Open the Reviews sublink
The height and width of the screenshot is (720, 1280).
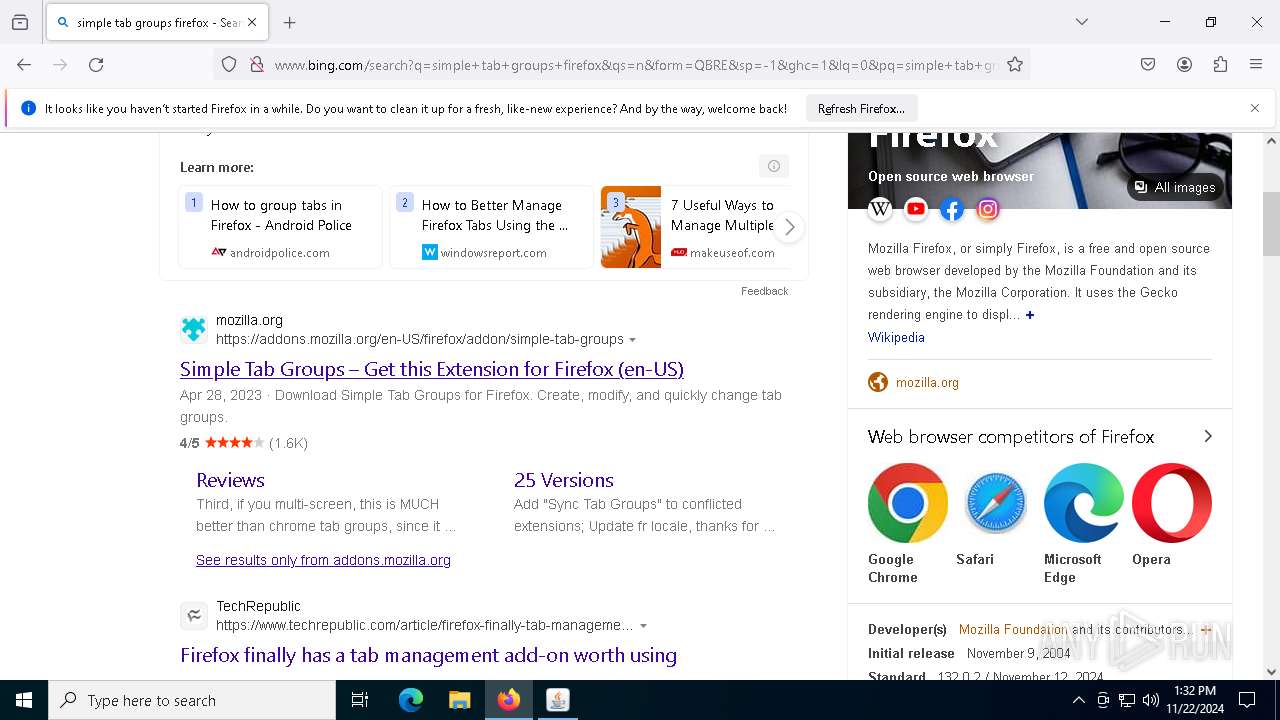point(230,480)
